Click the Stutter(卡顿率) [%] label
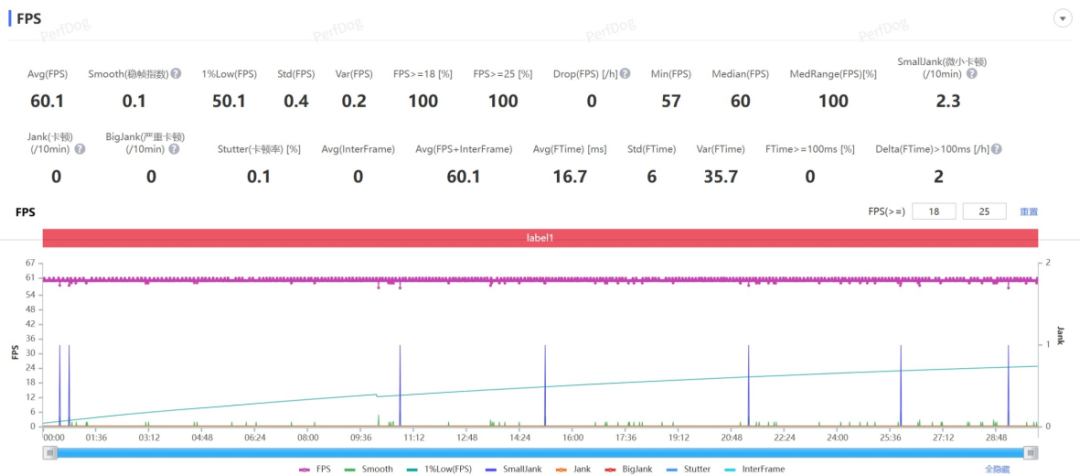The height and width of the screenshot is (476, 1080). (x=259, y=149)
